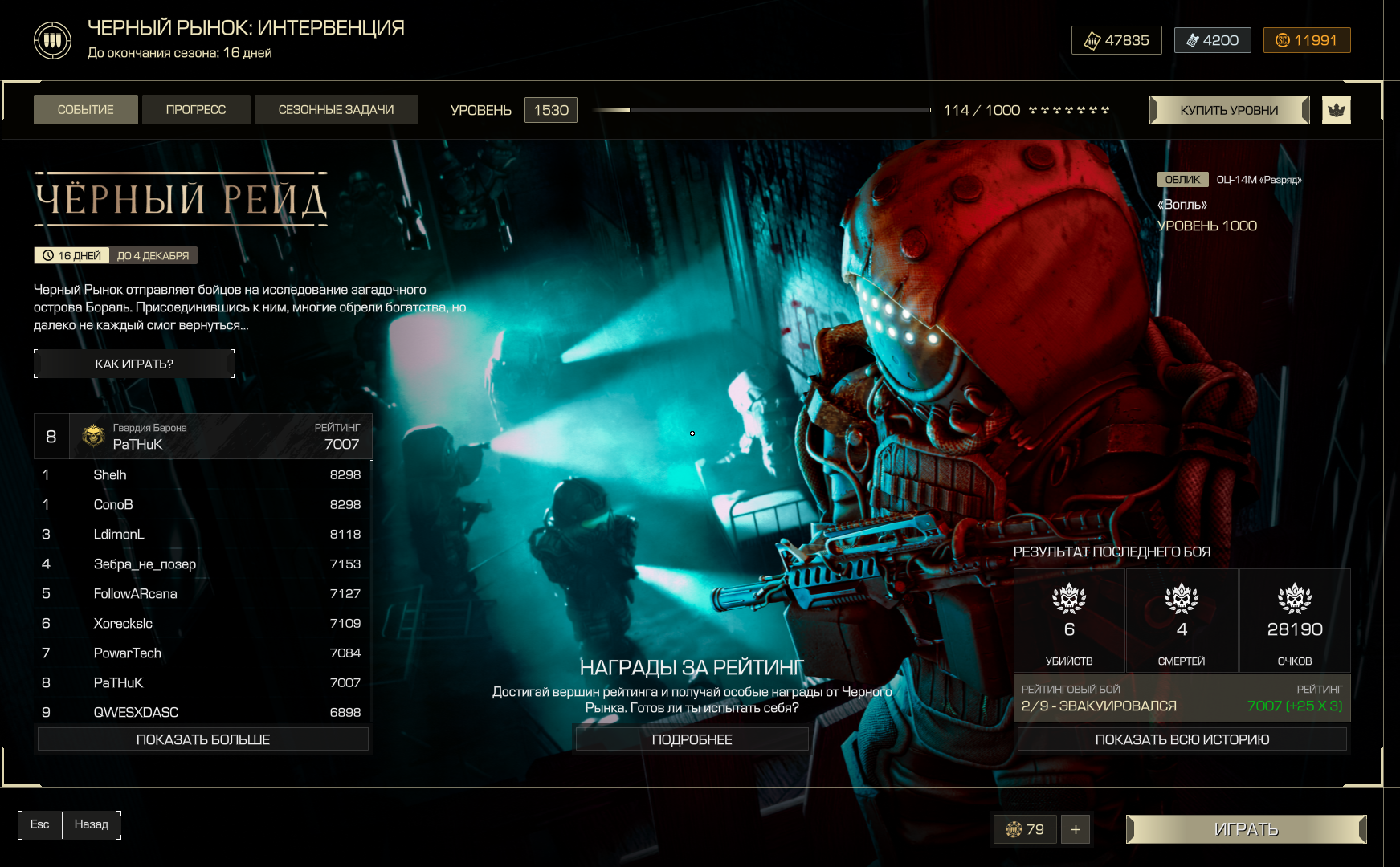This screenshot has width=1400, height=867.
Task: Click the КУПИТЬ УРОВНИ button
Action: (1229, 110)
